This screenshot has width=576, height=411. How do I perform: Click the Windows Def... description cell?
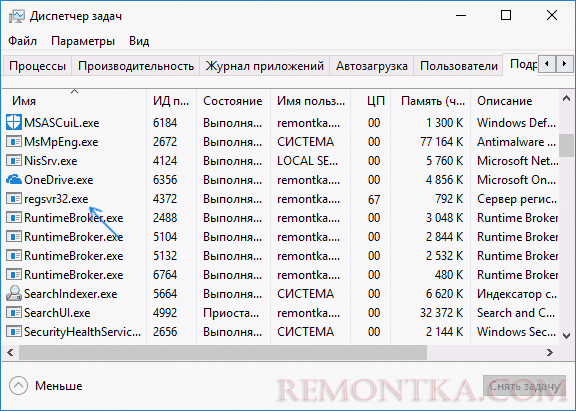pyautogui.click(x=516, y=122)
